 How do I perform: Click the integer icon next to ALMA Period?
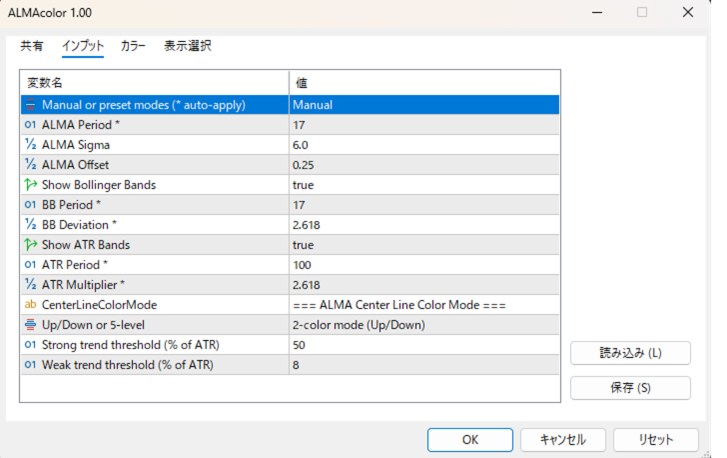click(x=31, y=125)
